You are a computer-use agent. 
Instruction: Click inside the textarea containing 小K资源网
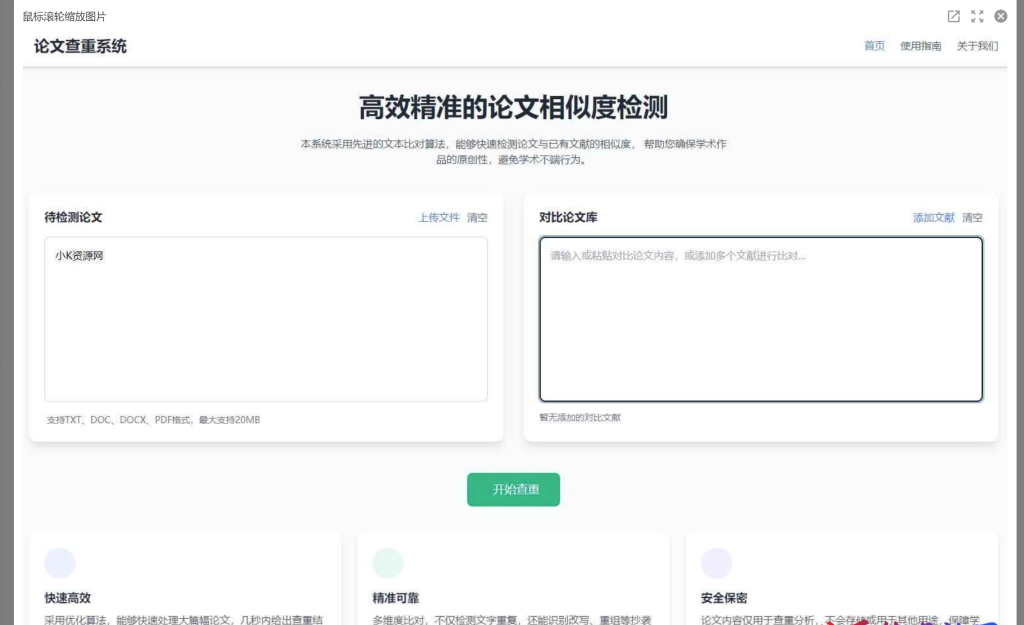(x=265, y=318)
